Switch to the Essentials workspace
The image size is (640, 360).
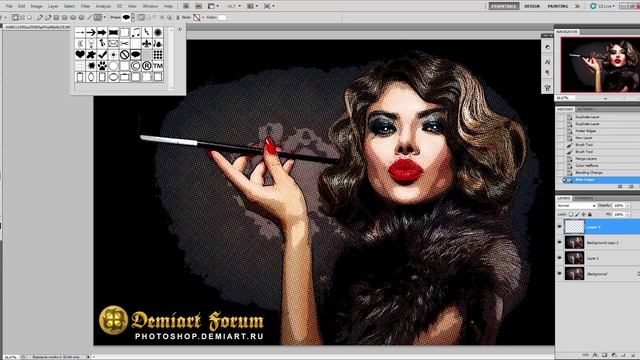click(504, 6)
